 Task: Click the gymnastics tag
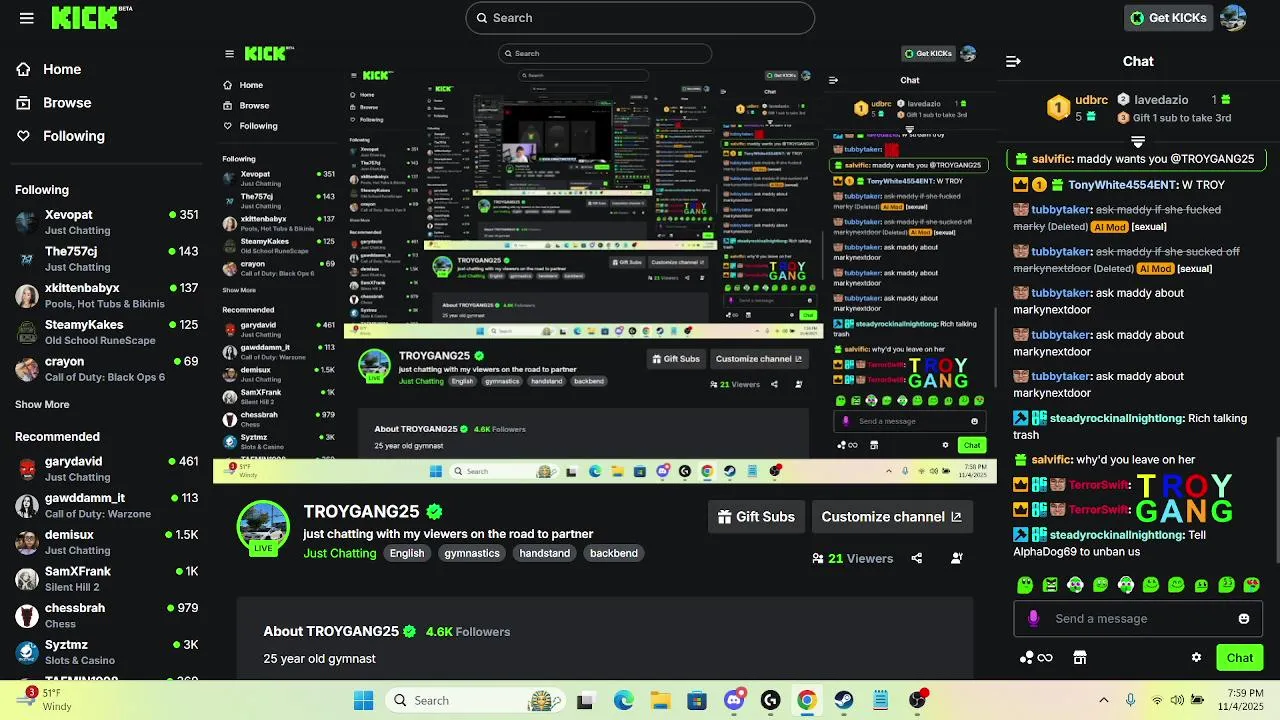(x=472, y=553)
